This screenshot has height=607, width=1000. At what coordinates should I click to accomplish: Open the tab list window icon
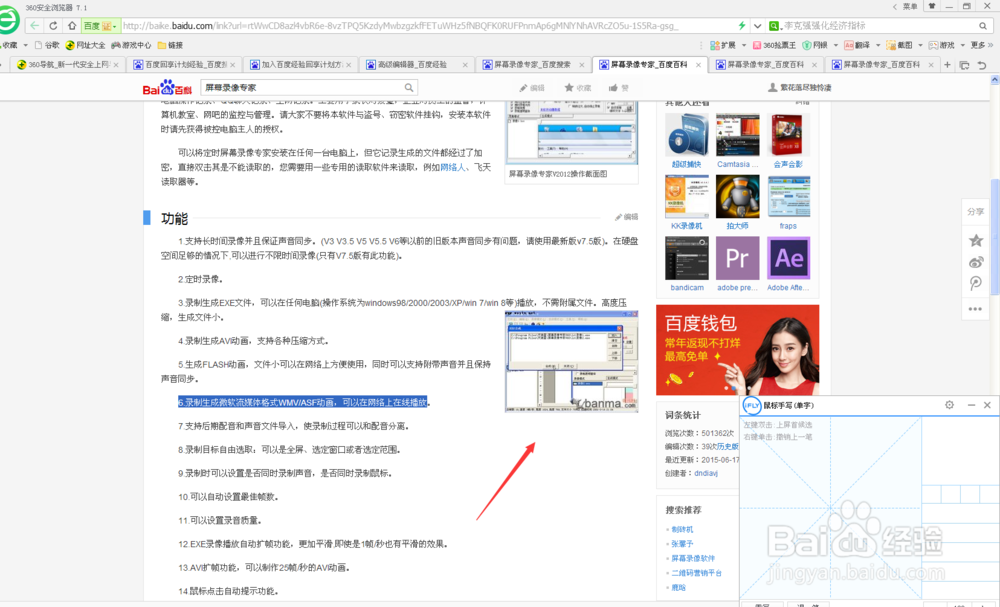(964, 64)
